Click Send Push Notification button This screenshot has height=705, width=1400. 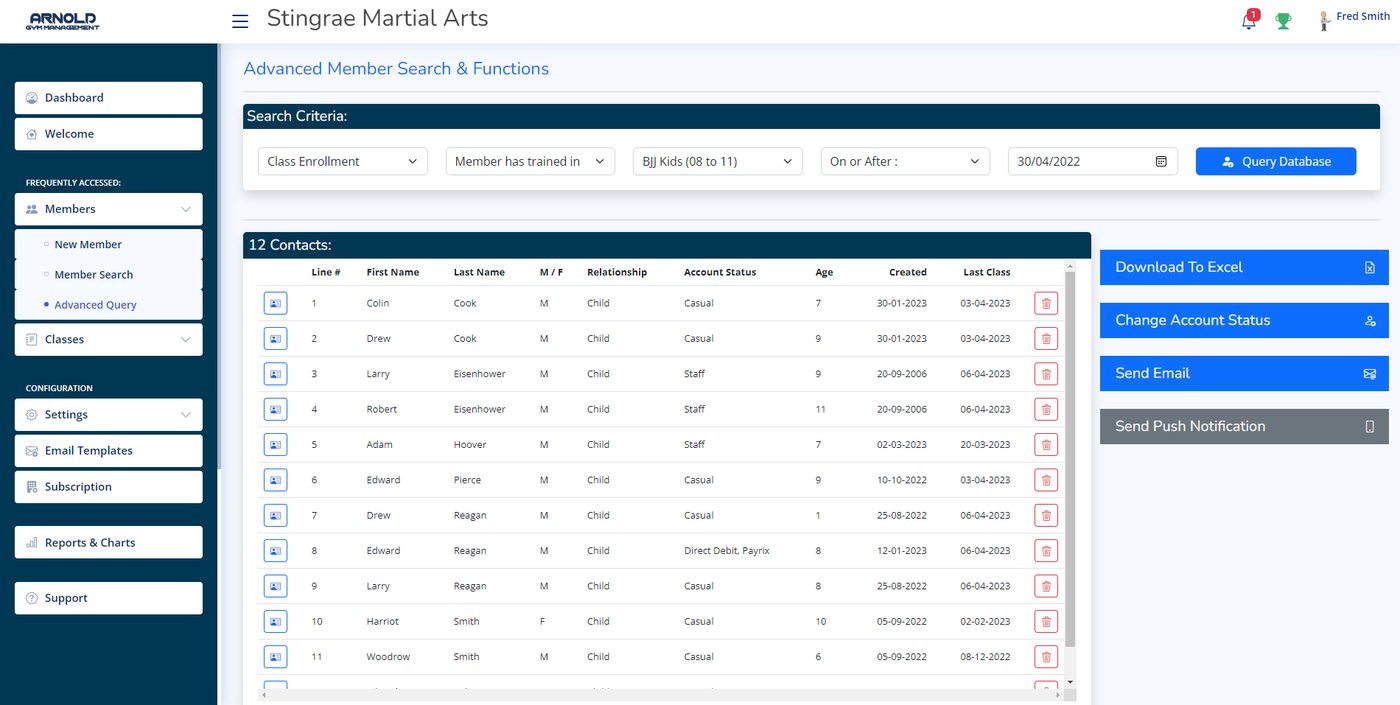pos(1244,426)
